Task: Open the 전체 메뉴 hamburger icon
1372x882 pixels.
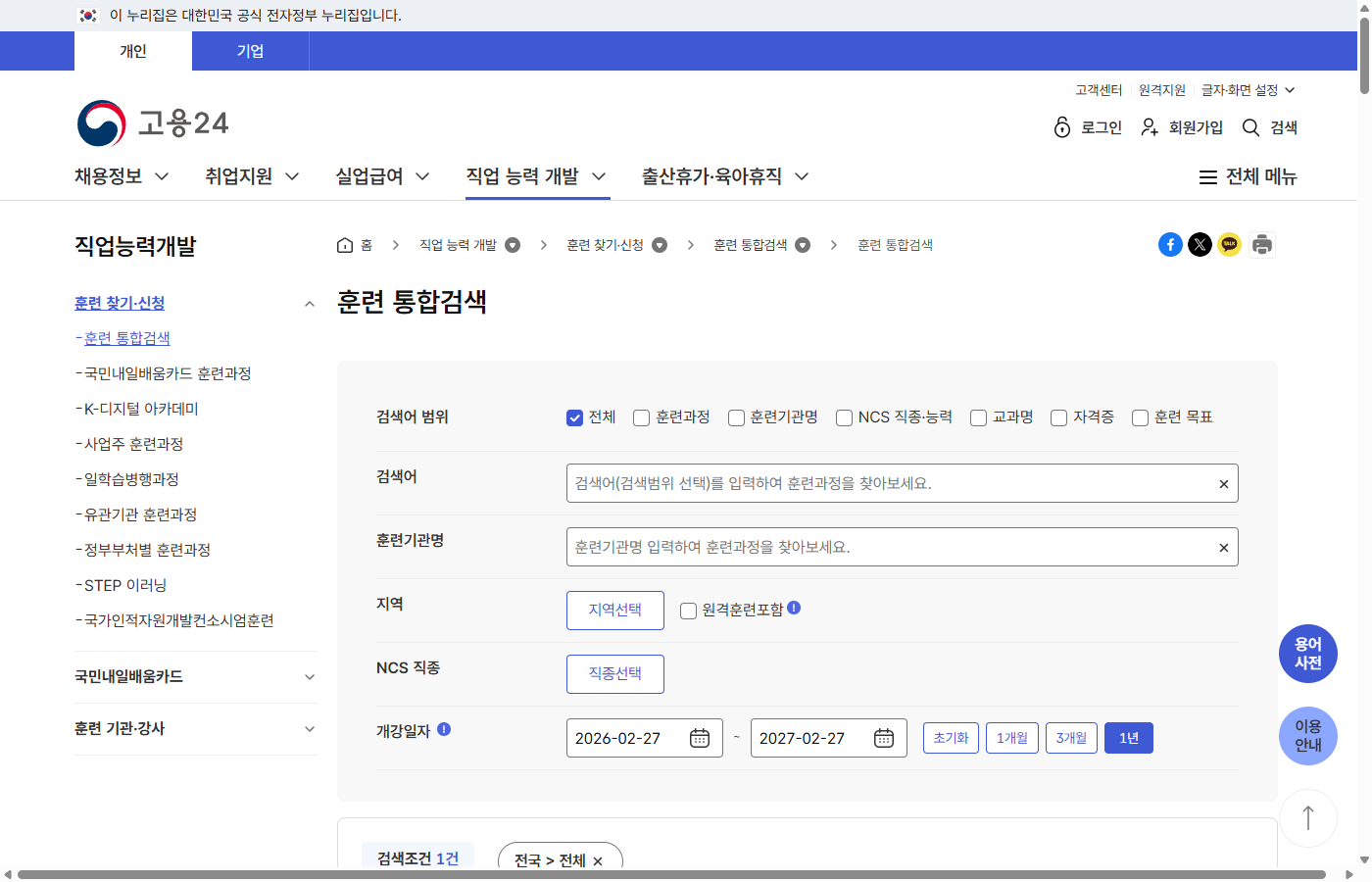Action: click(x=1207, y=176)
